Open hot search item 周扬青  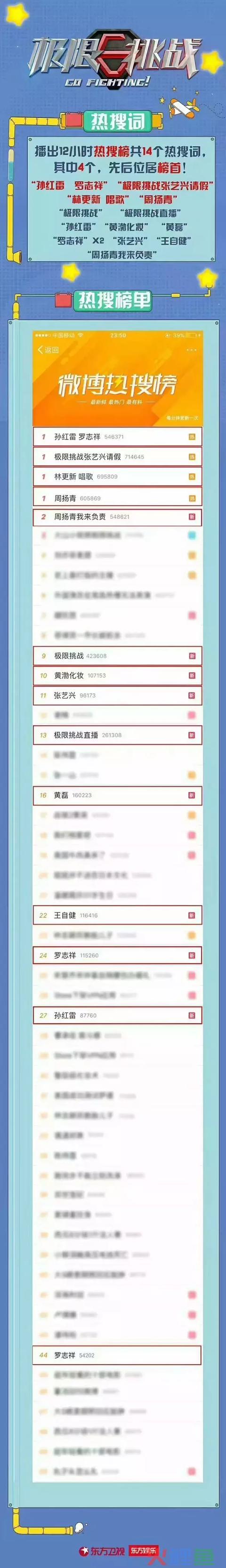click(118, 497)
